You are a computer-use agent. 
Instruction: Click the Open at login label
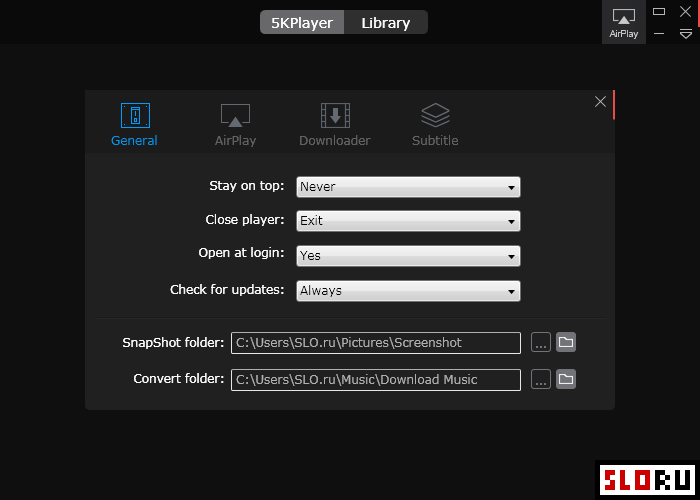click(x=241, y=253)
